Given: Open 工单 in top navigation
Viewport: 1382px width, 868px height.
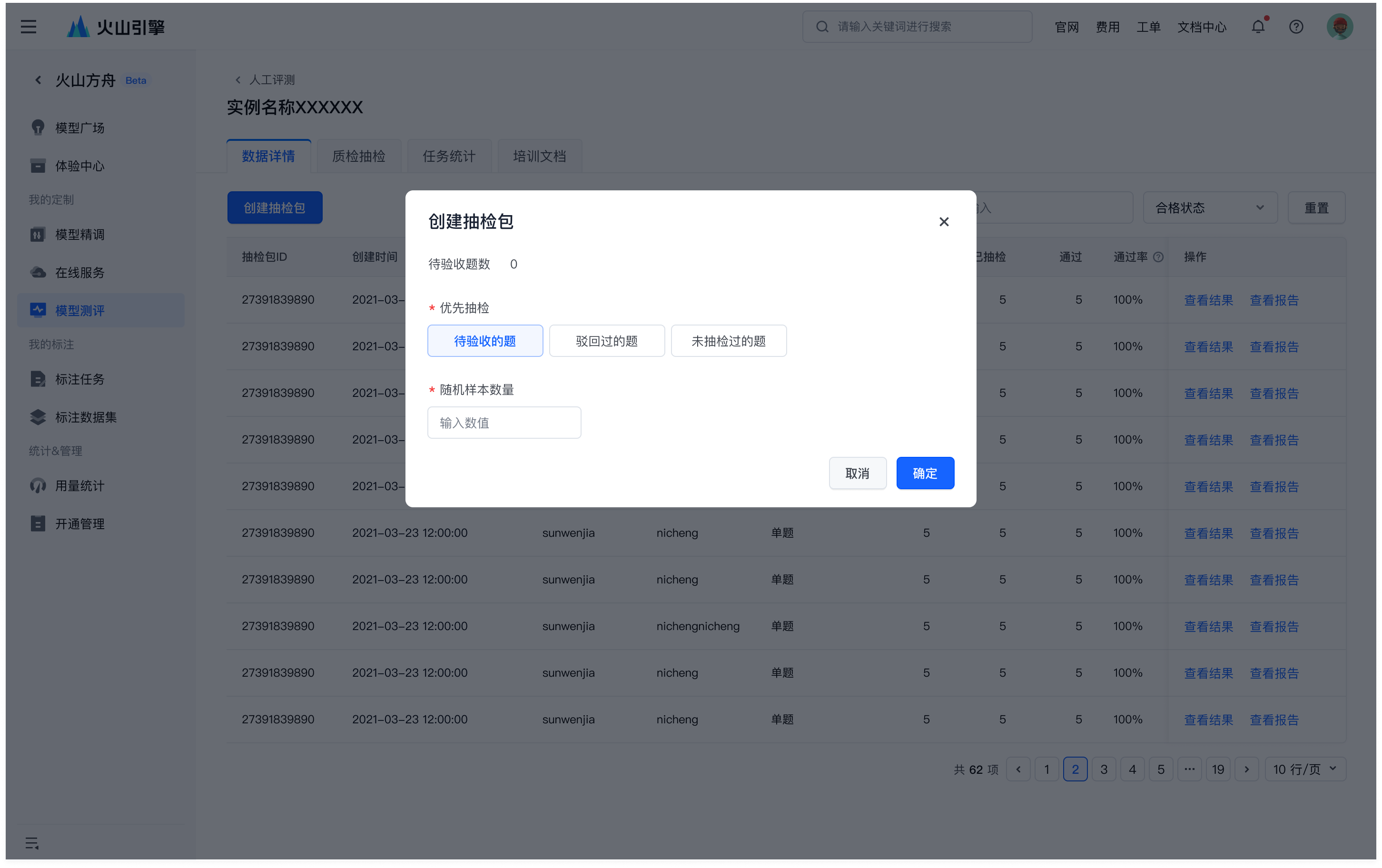Looking at the screenshot, I should [x=1148, y=27].
